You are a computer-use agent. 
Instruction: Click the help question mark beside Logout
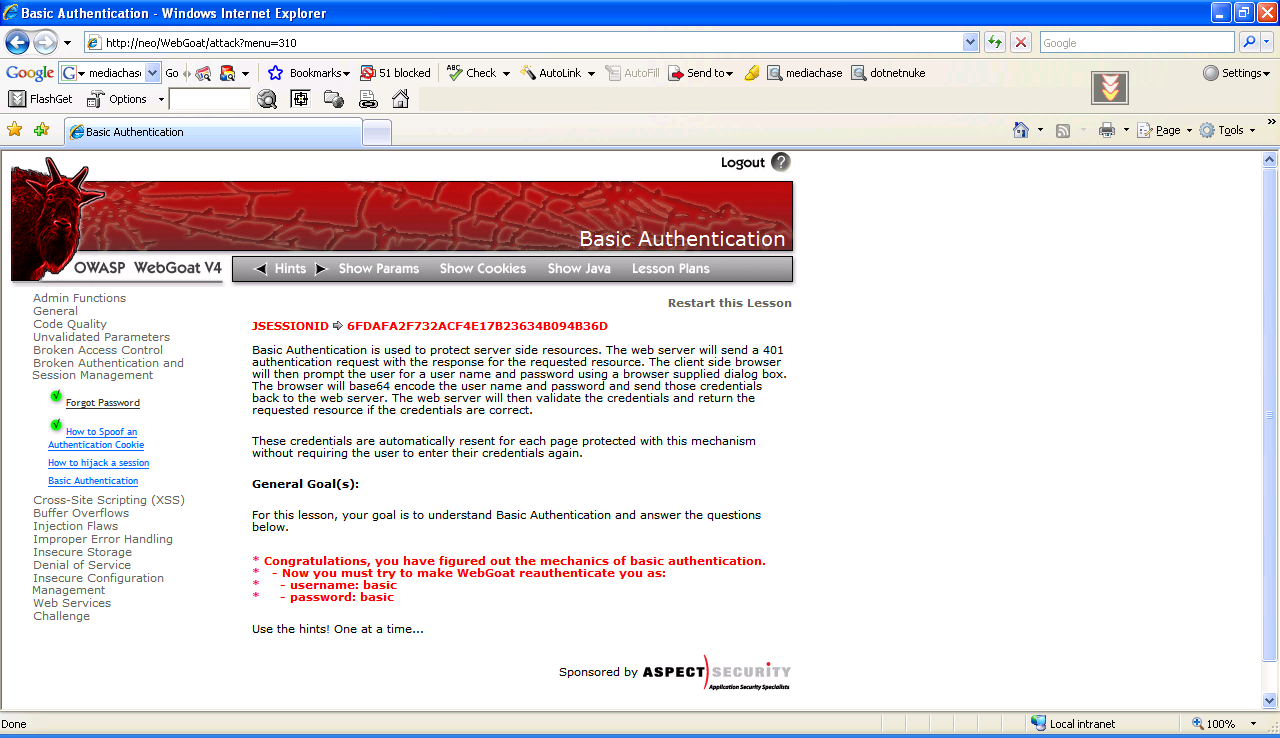[781, 162]
